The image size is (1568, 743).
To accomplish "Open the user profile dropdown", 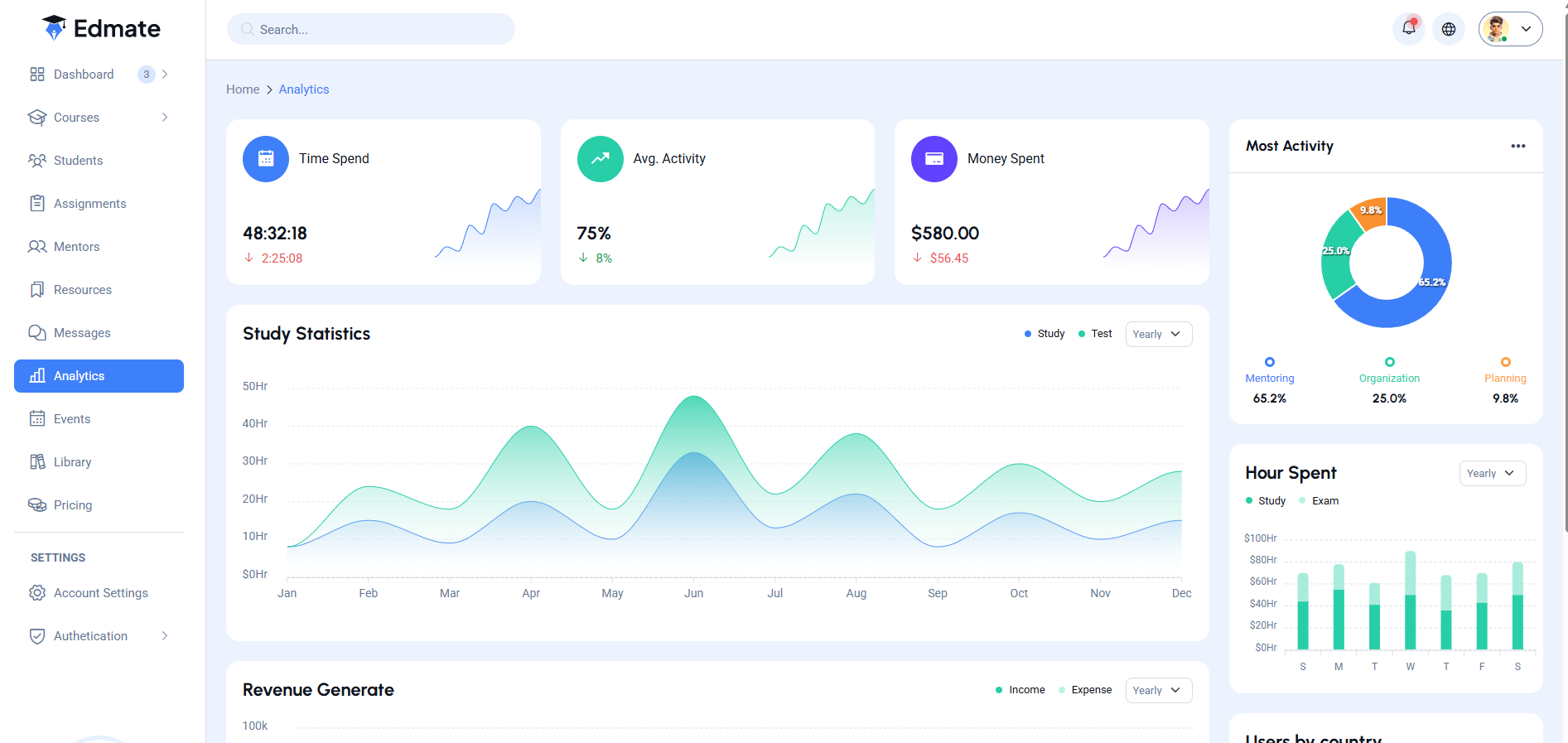I will [x=1511, y=29].
